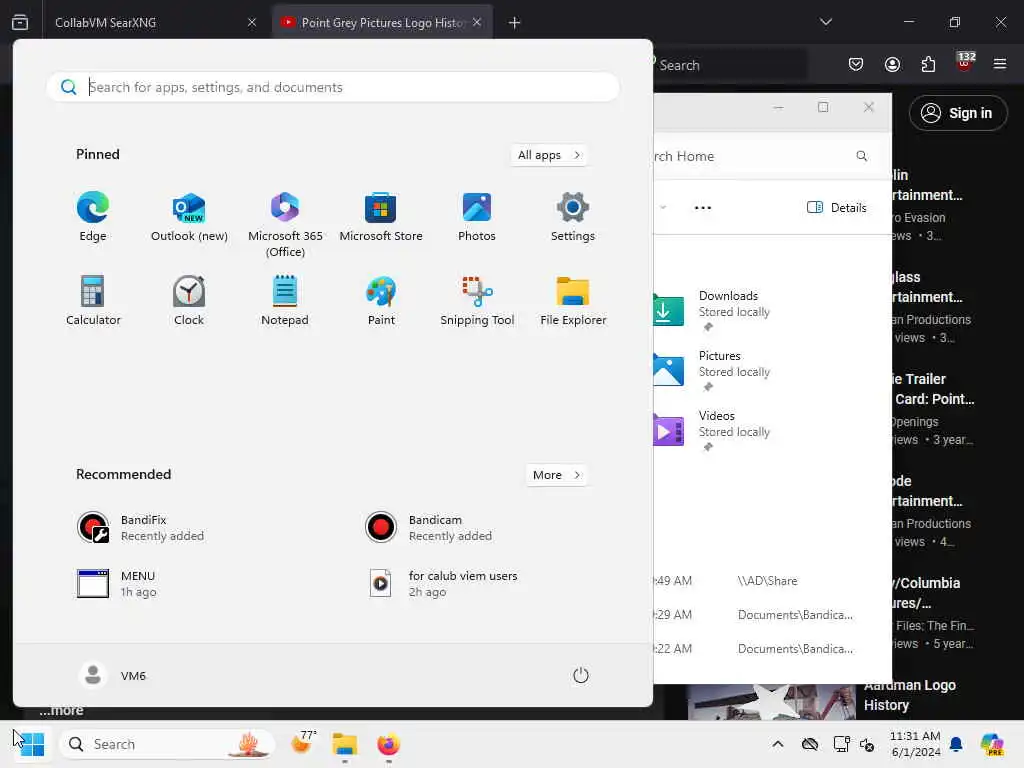Open the taskbar clock and date

tap(916, 744)
